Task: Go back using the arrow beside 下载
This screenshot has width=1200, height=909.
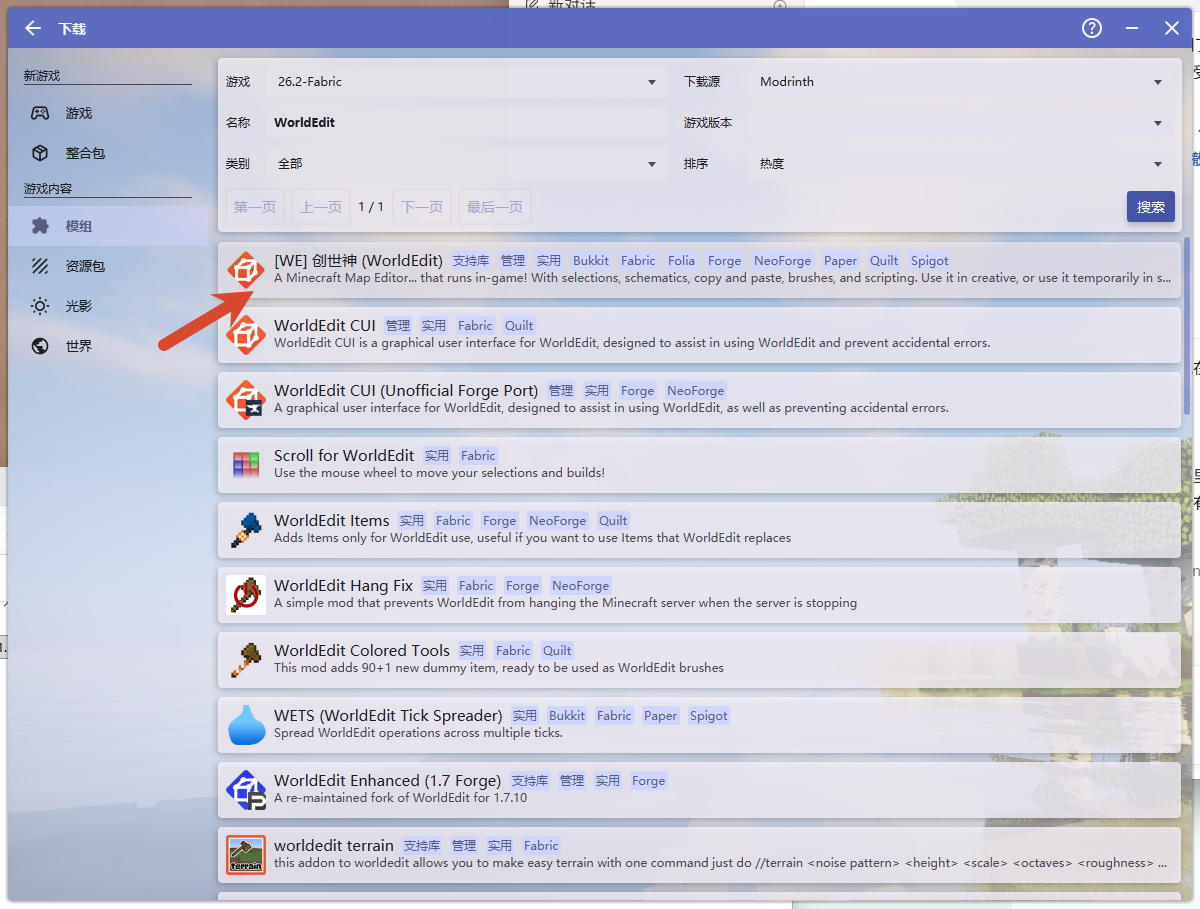Action: (x=33, y=28)
